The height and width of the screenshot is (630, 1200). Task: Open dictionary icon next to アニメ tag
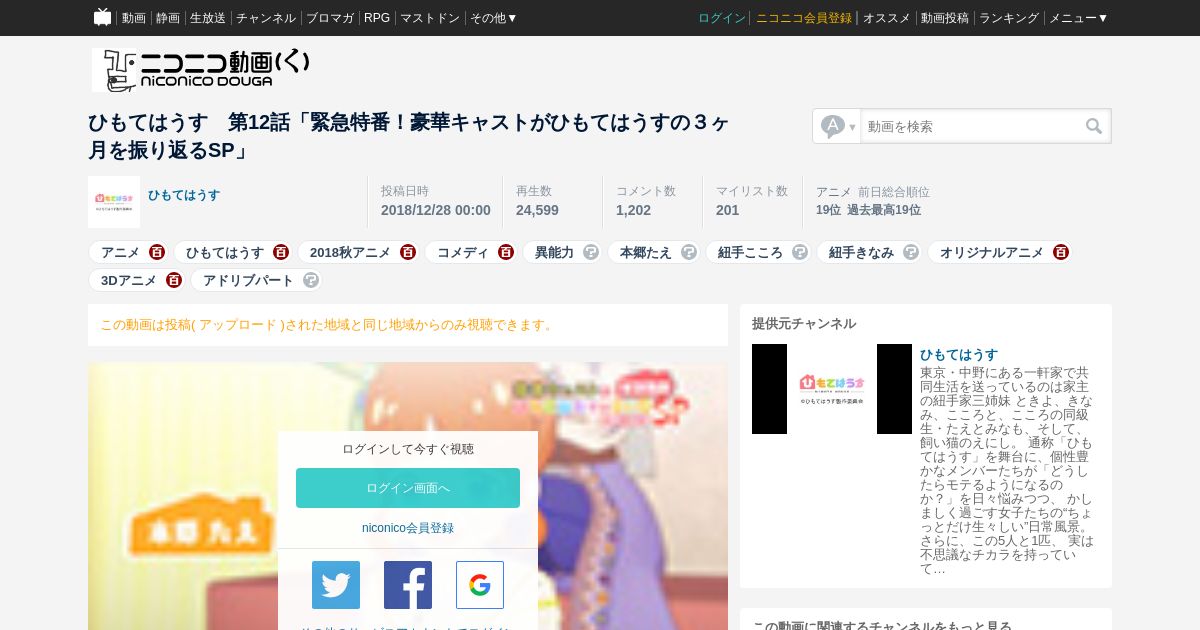tap(157, 252)
